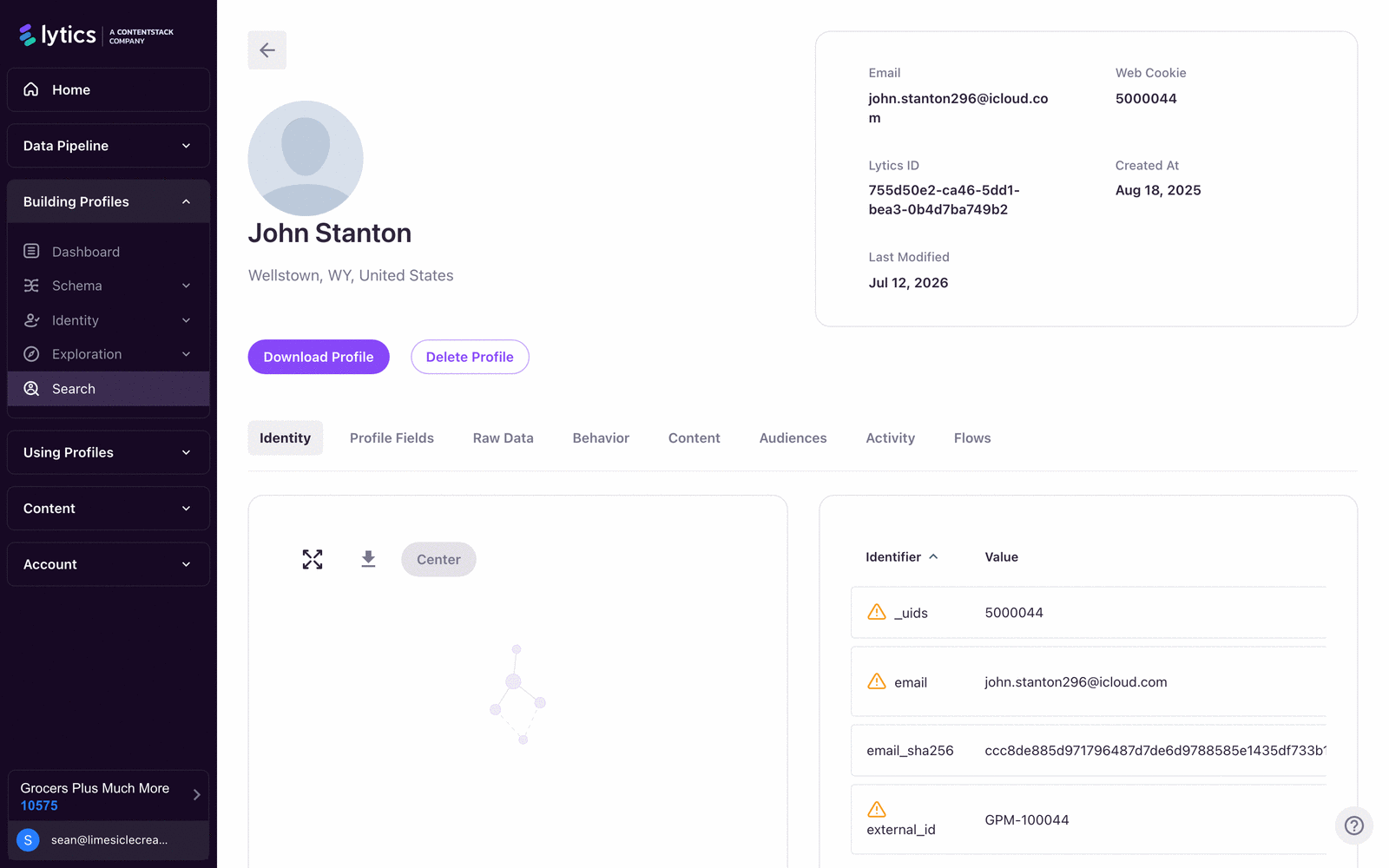Expand the Identity submenu chevron
Screen dimensions: 1389x868
186,320
